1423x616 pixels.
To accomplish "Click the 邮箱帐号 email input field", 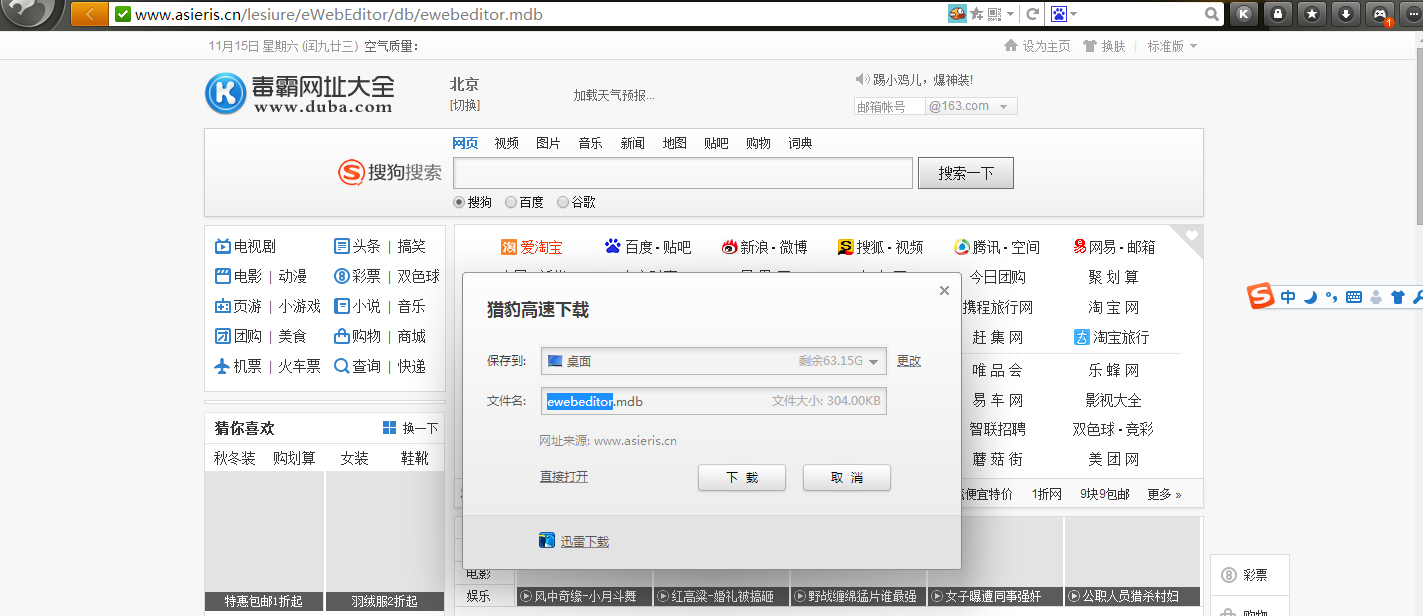I will (x=890, y=106).
